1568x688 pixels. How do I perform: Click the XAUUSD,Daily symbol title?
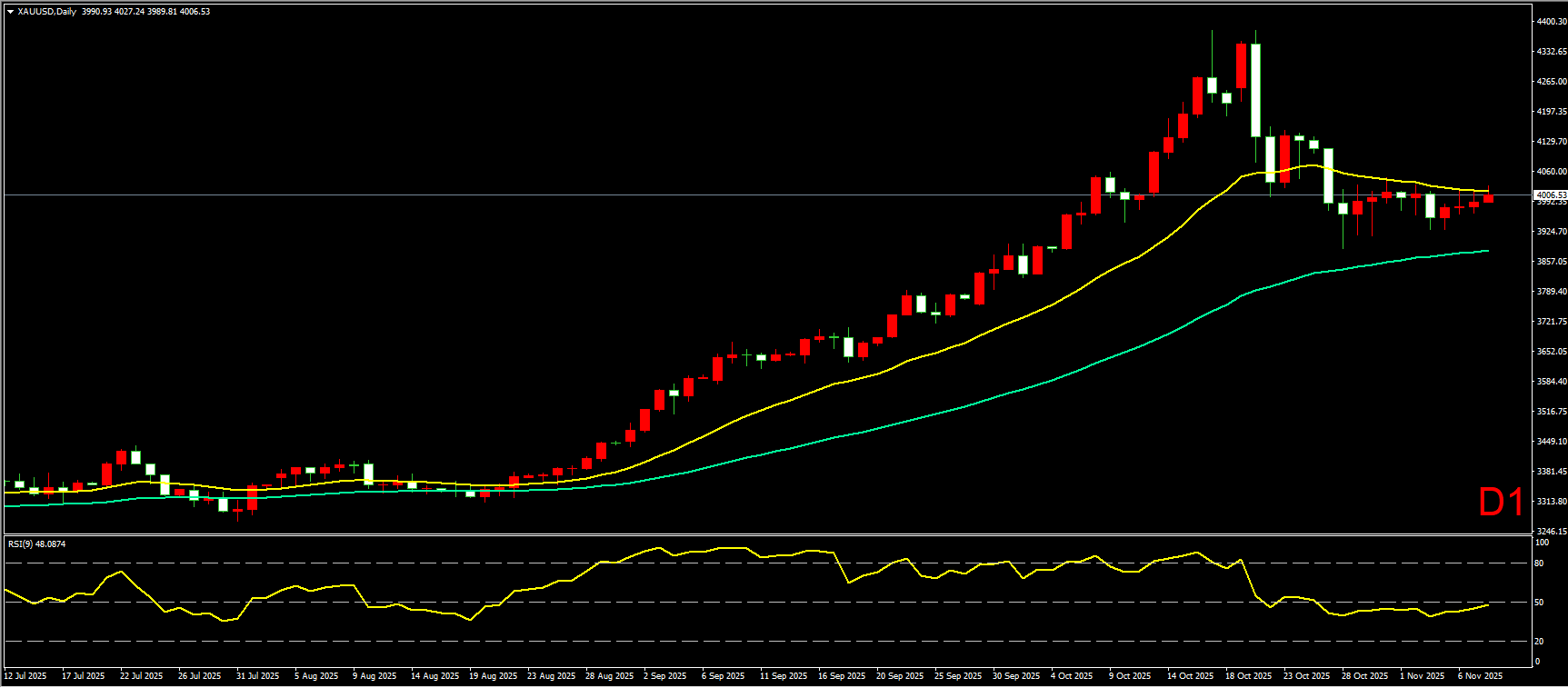point(47,12)
